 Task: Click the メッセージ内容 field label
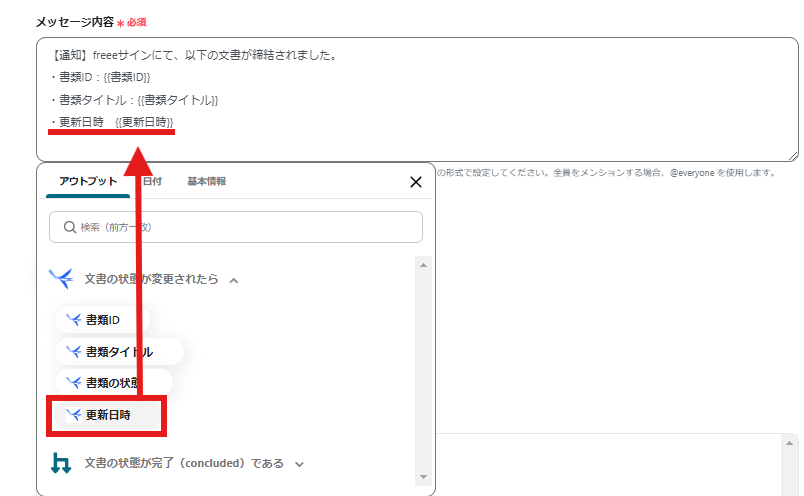75,22
